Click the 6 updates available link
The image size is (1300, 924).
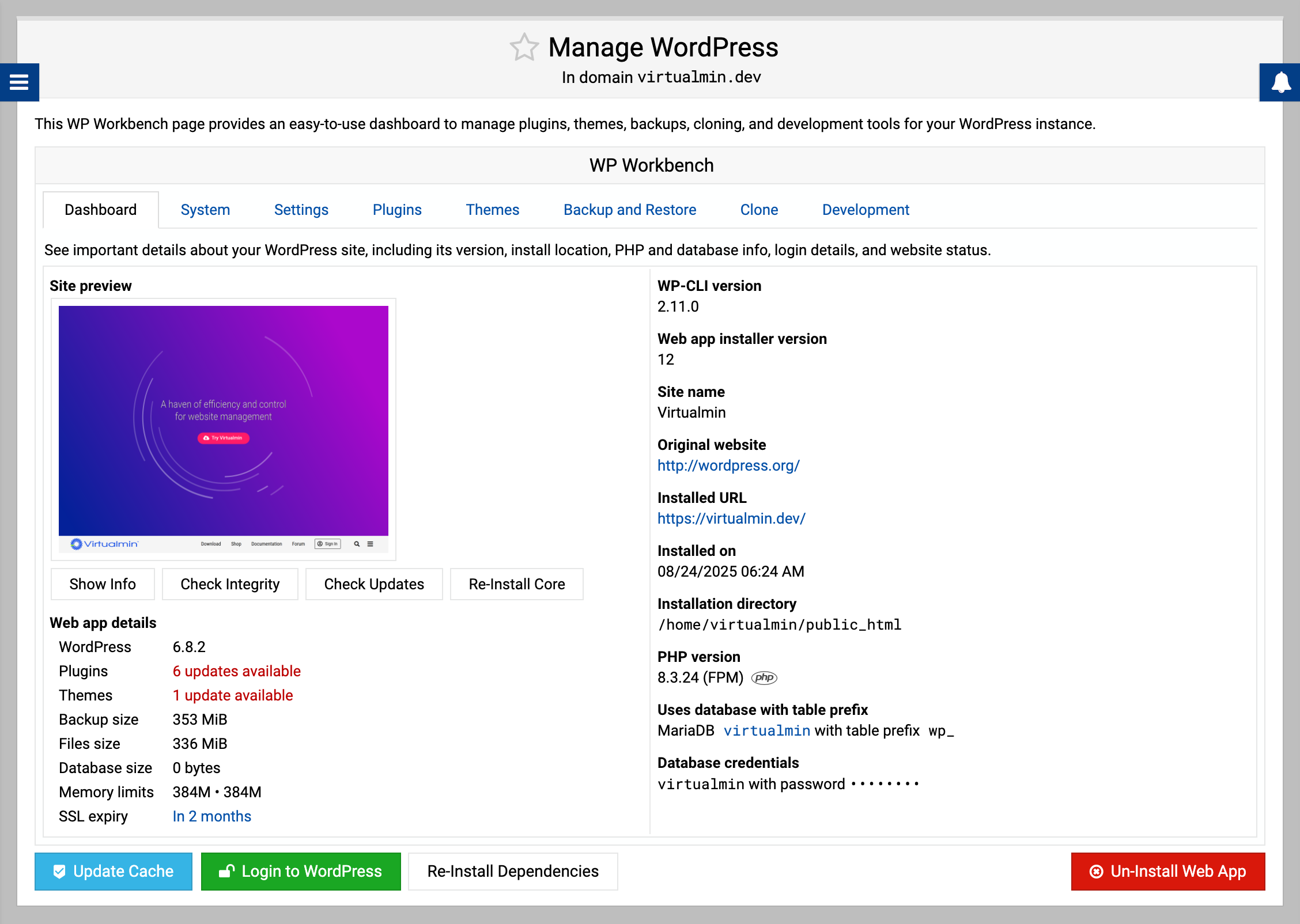click(x=237, y=671)
